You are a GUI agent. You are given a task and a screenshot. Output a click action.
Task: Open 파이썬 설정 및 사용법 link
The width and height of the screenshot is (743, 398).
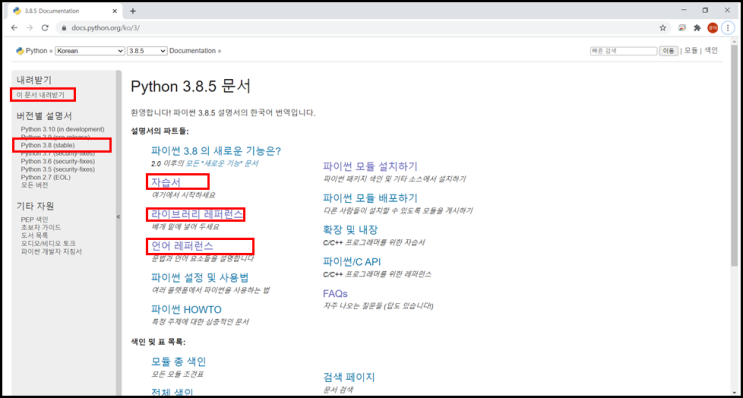(x=200, y=278)
